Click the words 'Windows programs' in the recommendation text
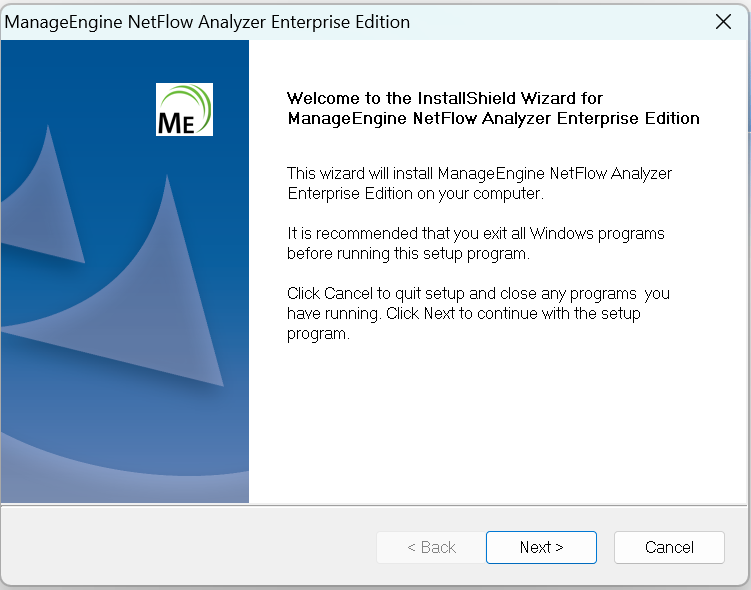This screenshot has height=590, width=751. pos(597,234)
